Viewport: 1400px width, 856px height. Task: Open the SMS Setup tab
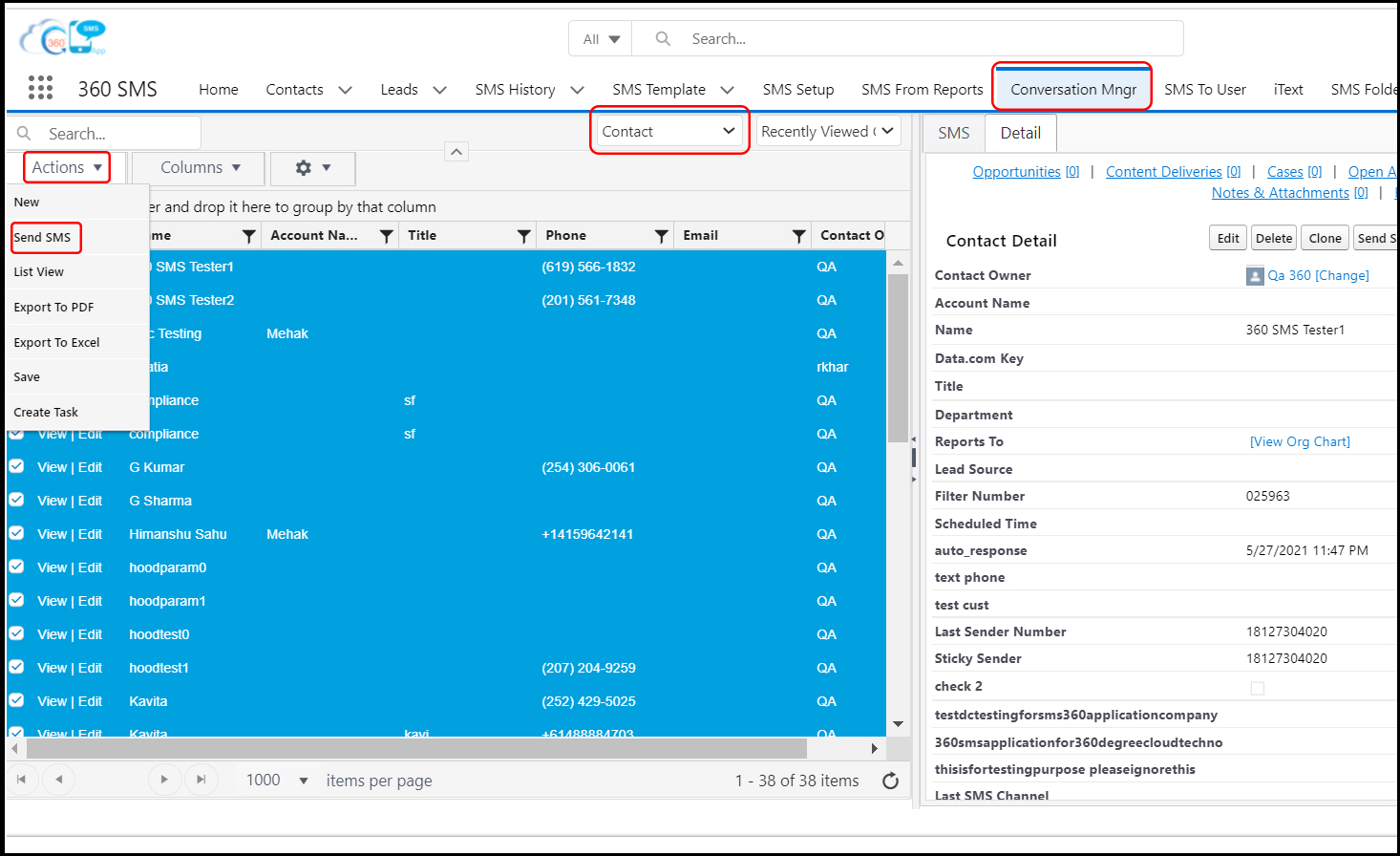pos(798,89)
